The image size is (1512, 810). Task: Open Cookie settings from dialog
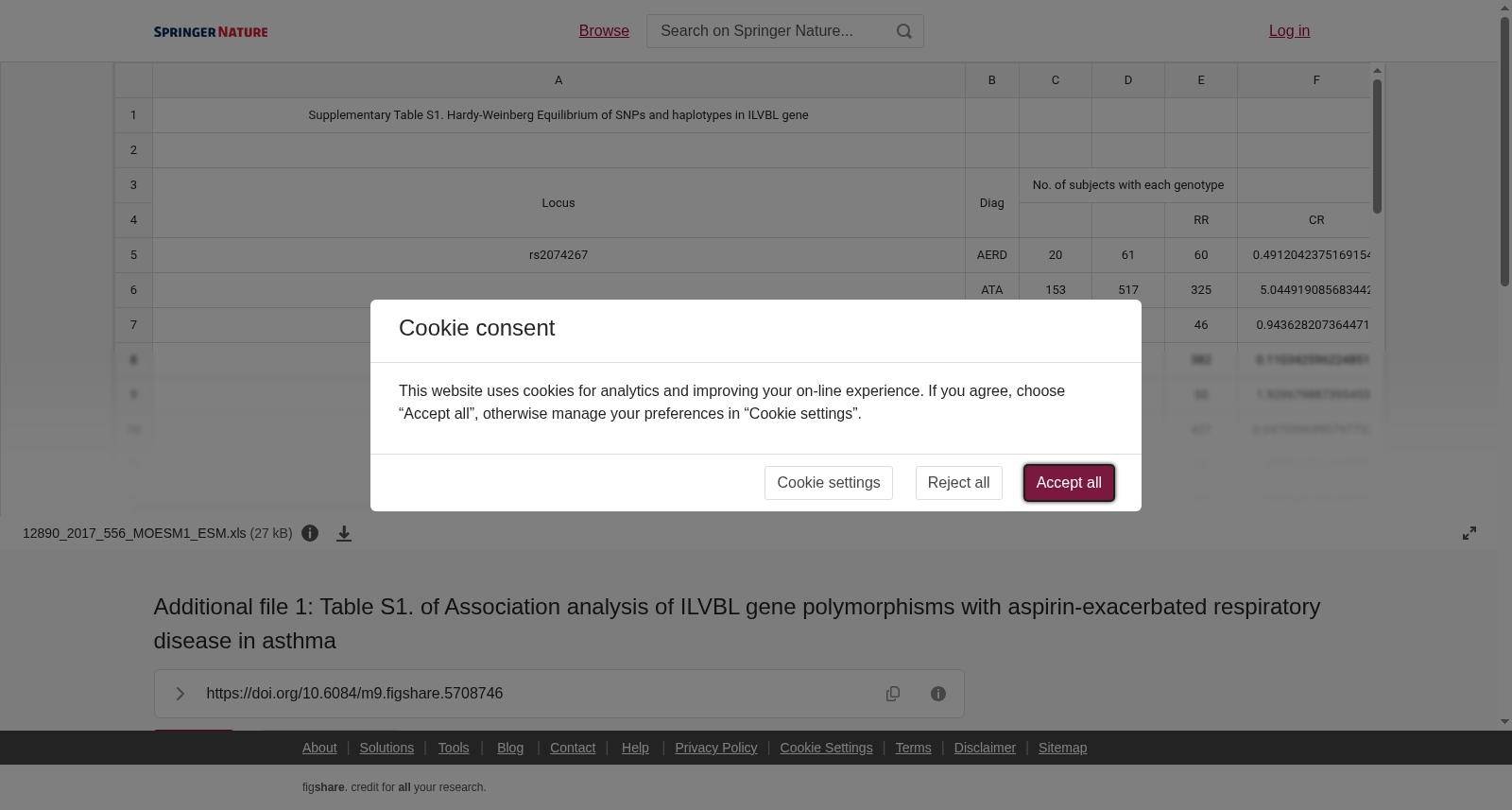pyautogui.click(x=829, y=483)
